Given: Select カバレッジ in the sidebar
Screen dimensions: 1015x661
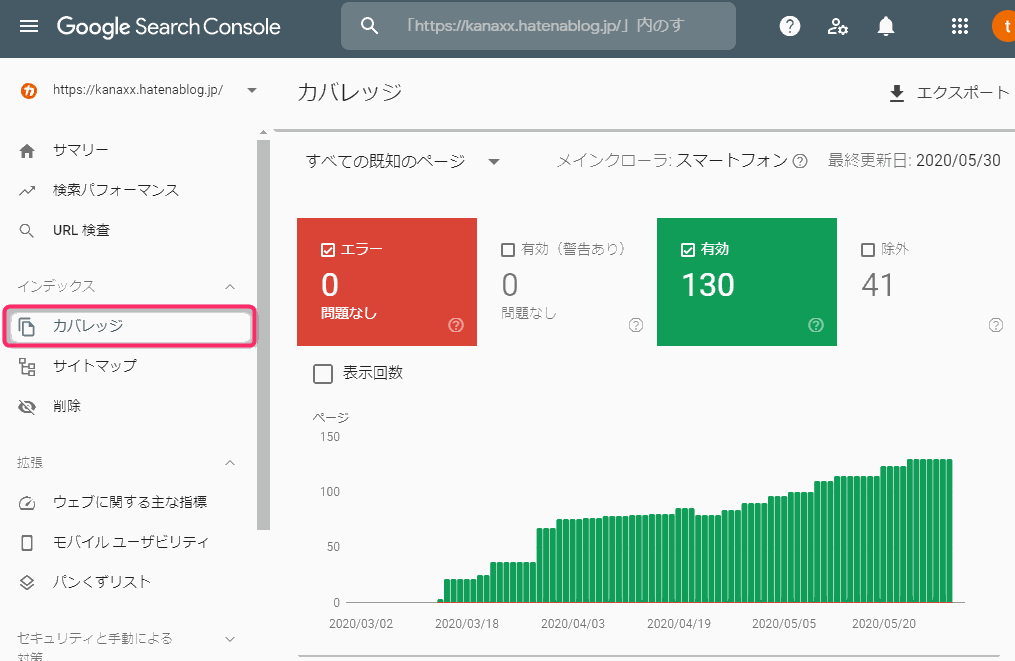Looking at the screenshot, I should pyautogui.click(x=129, y=327).
